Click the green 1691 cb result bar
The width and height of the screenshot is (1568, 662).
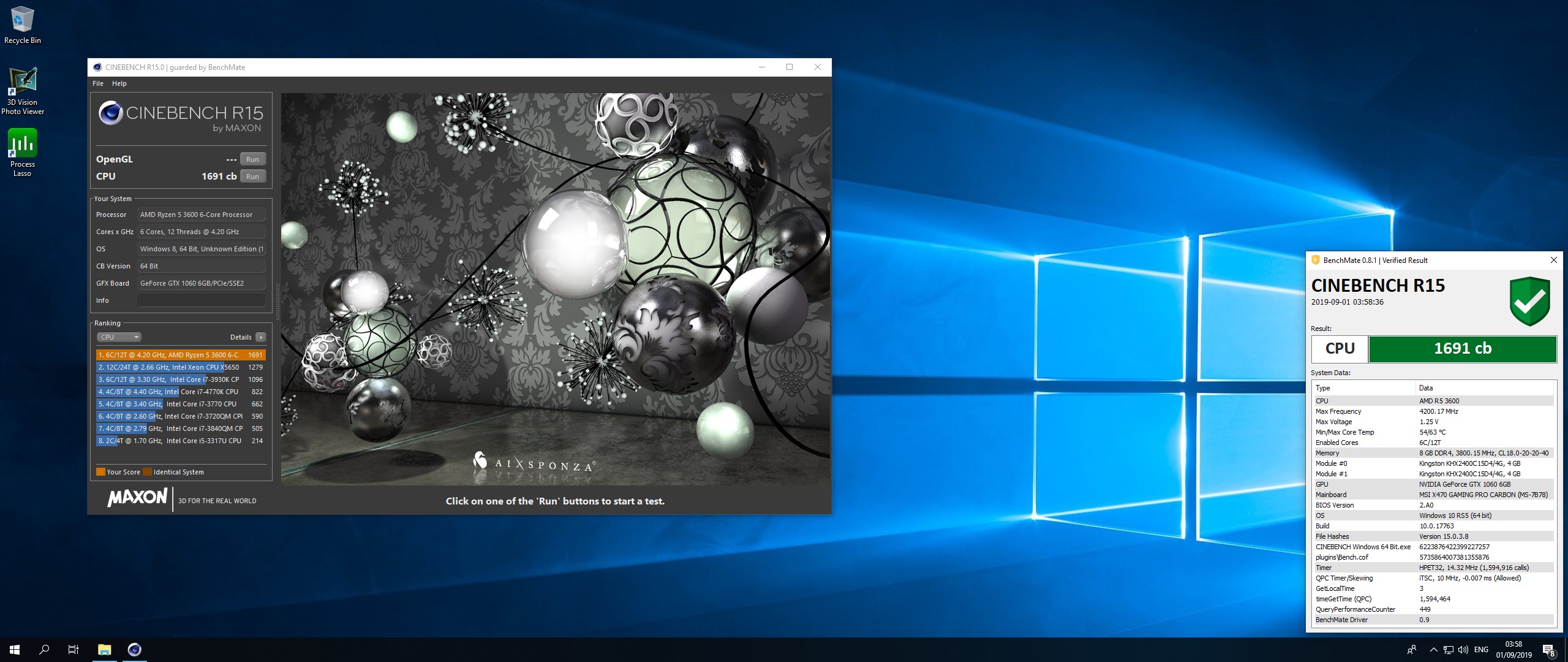(x=1462, y=349)
